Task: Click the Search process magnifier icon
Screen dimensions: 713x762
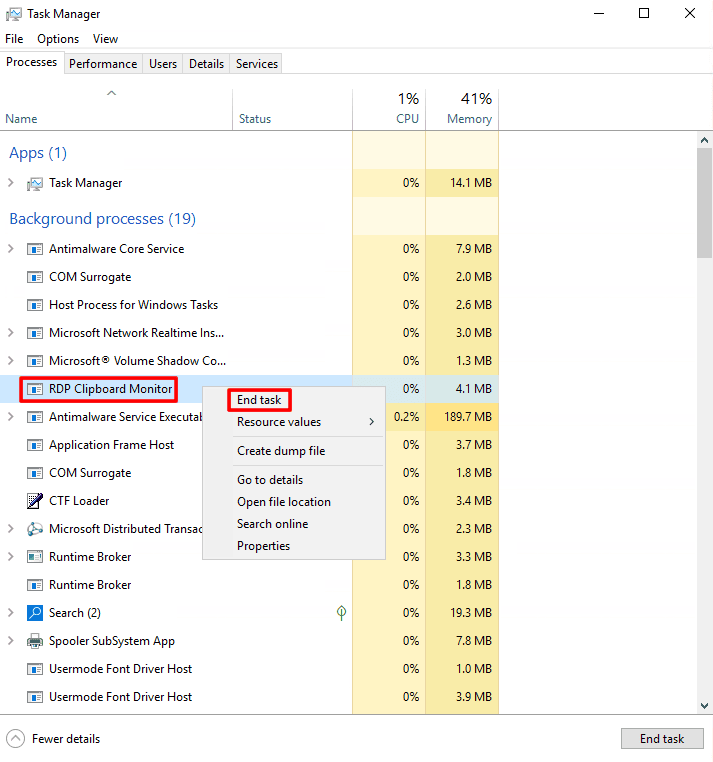Action: (35, 613)
